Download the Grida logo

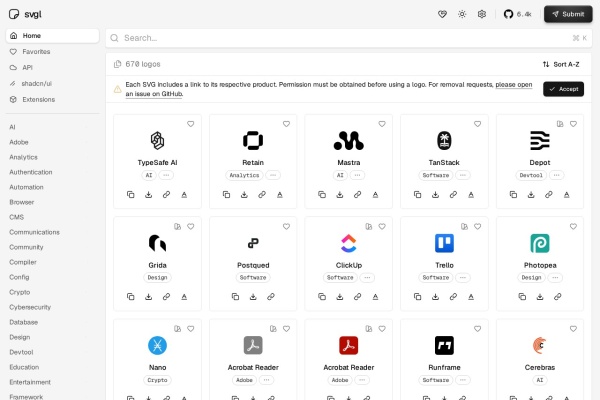[148, 297]
